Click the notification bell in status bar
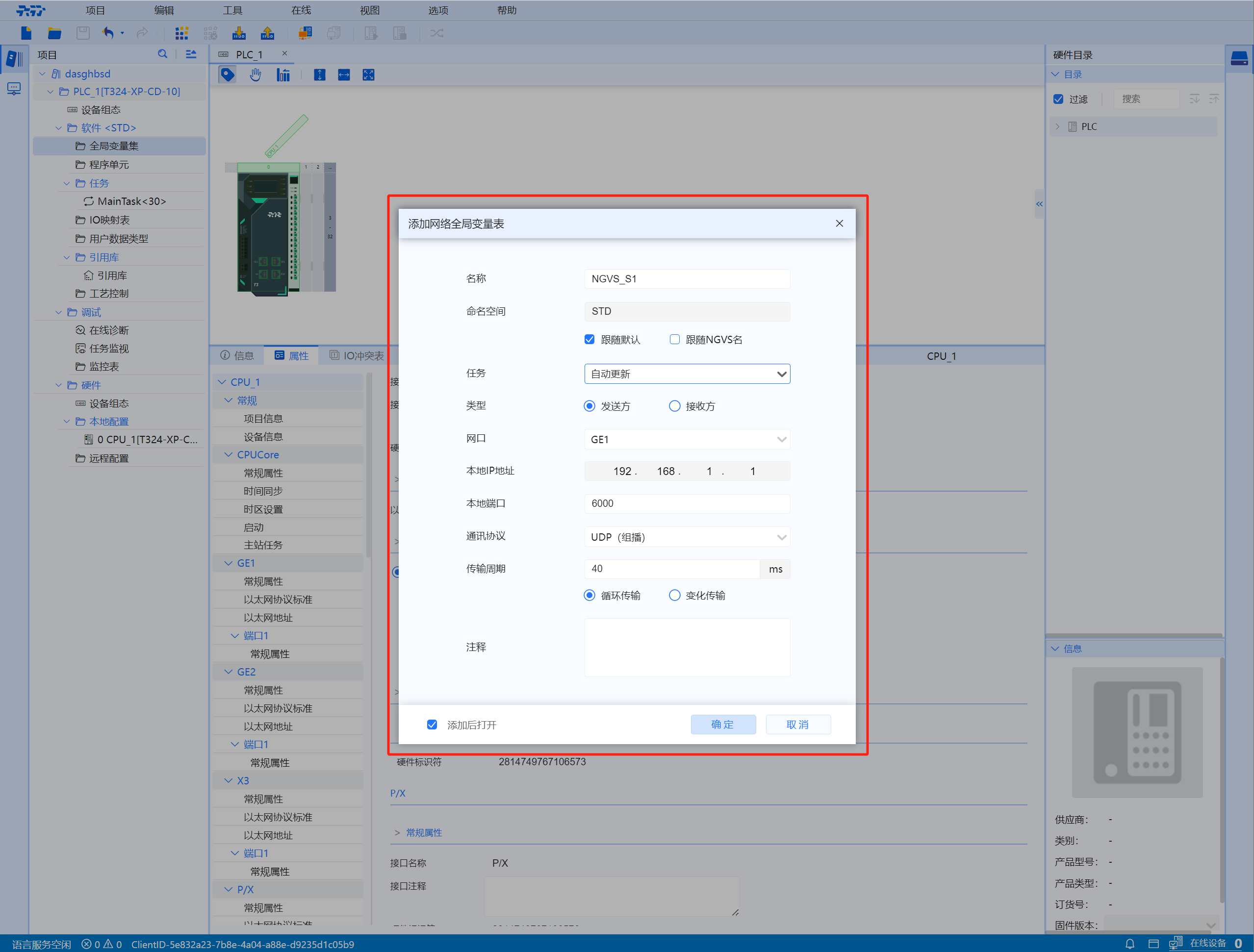1254x952 pixels. (x=1129, y=944)
